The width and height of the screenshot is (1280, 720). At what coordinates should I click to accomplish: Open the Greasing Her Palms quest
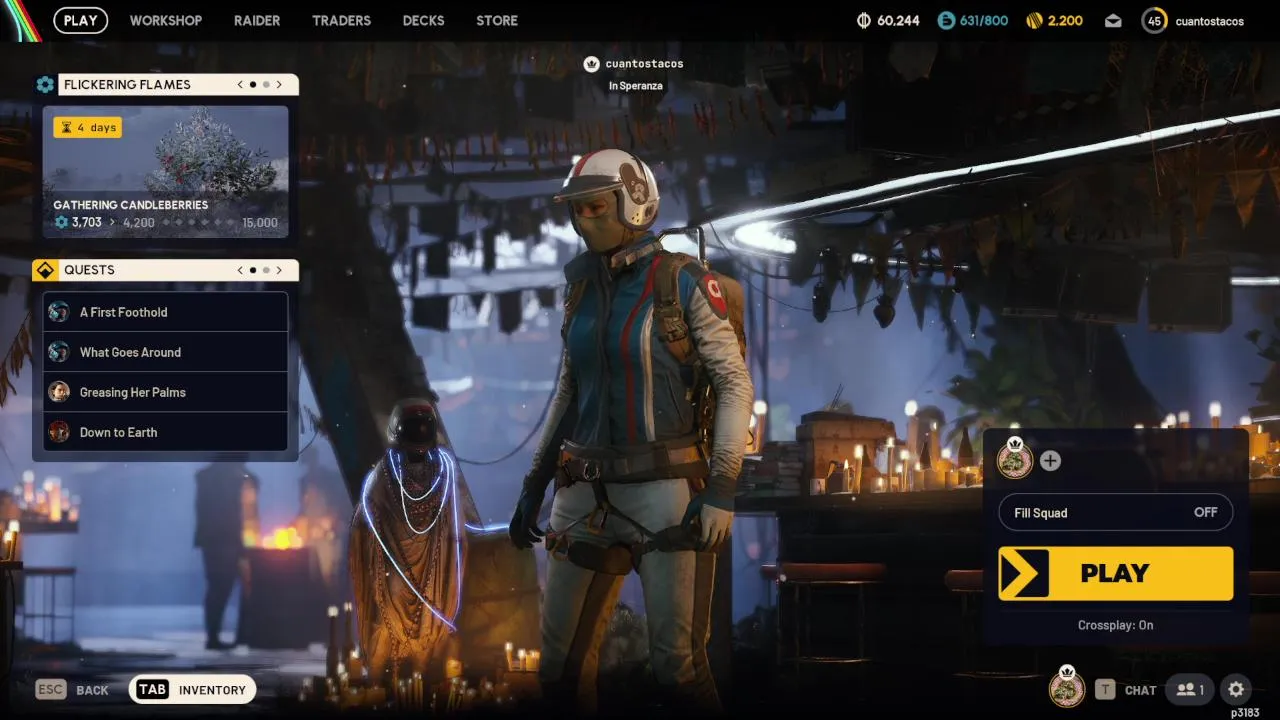click(x=165, y=392)
